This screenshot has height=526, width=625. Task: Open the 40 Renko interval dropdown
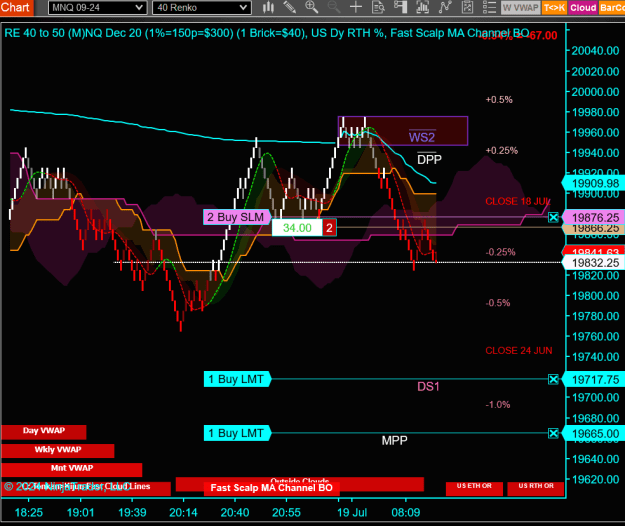pyautogui.click(x=202, y=8)
